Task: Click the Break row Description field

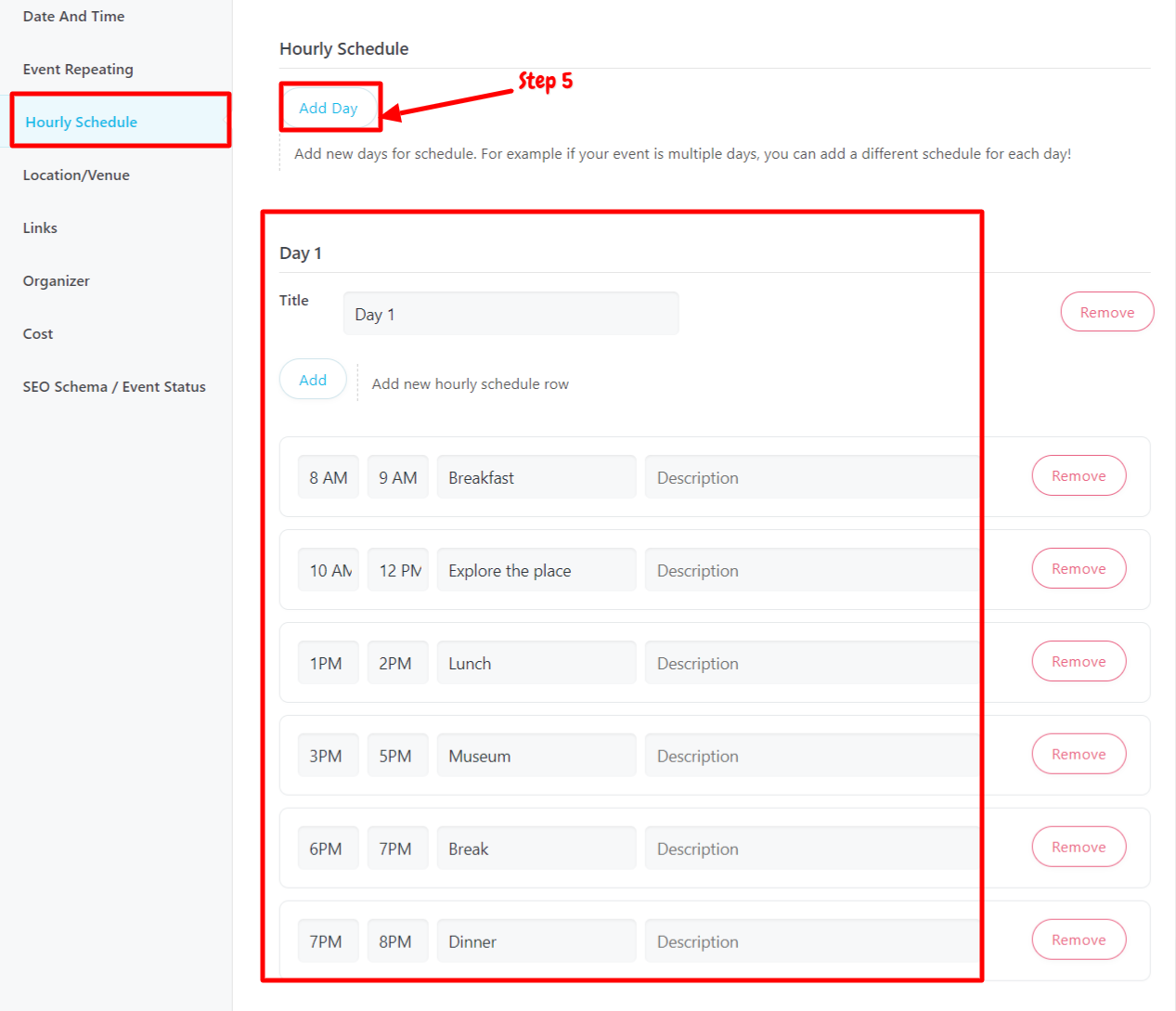Action: click(x=812, y=849)
